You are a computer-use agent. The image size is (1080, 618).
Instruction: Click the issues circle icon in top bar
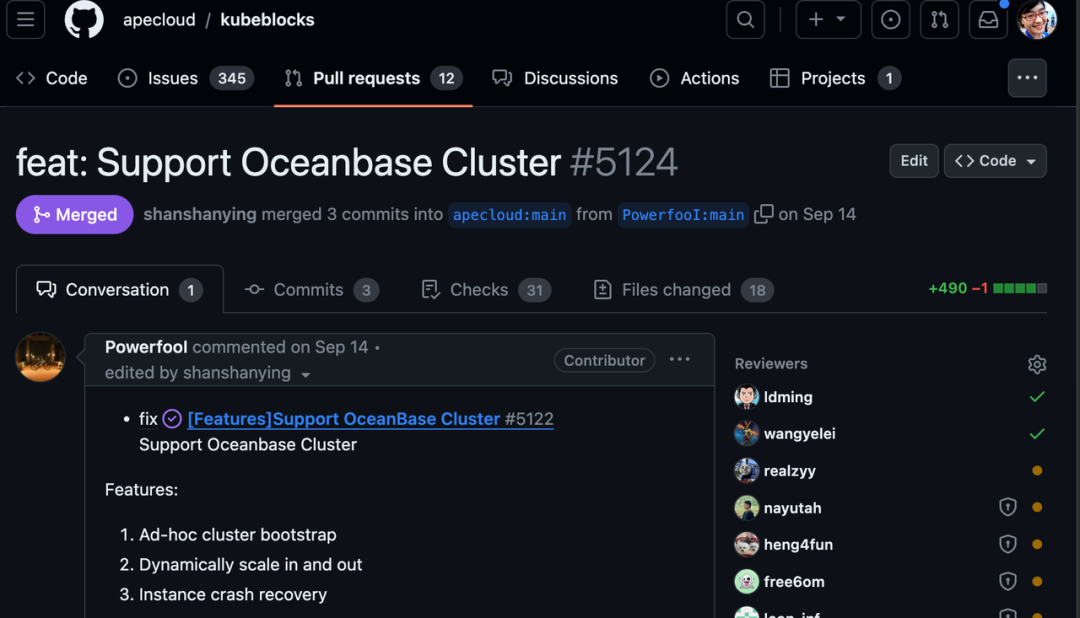tap(890, 19)
